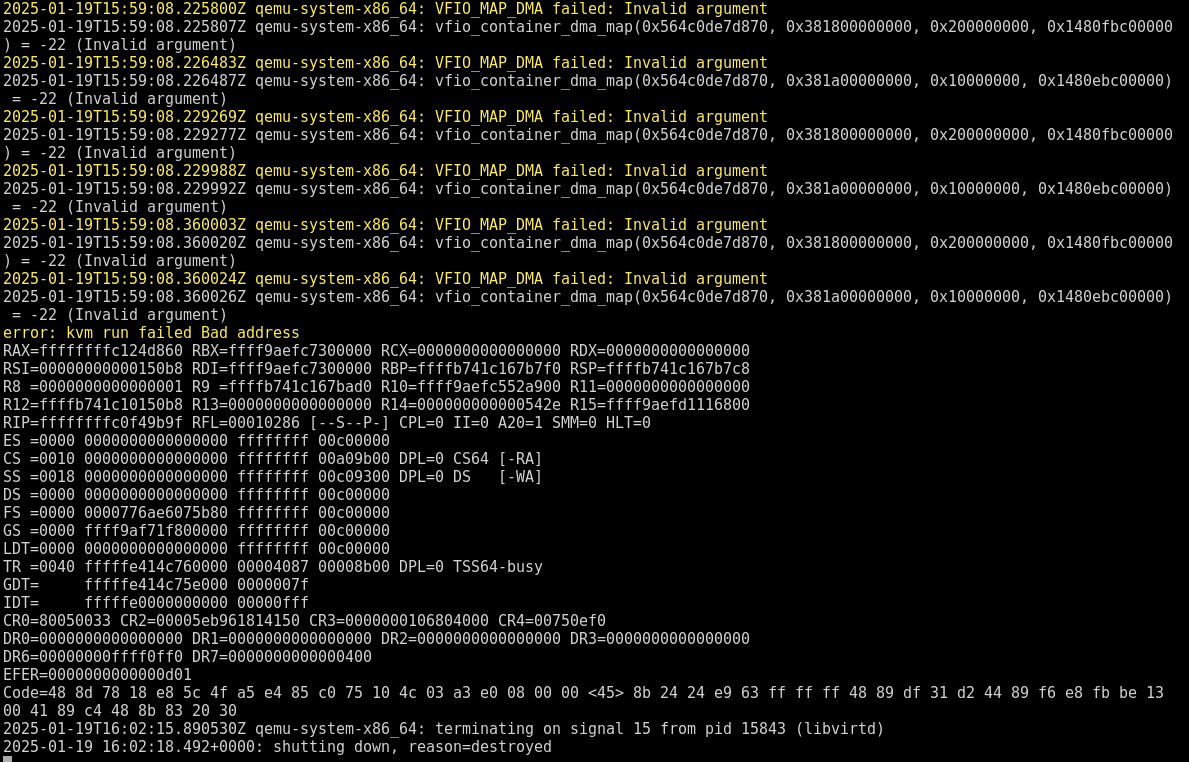Viewport: 1189px width, 762px height.
Task: Select the EFER=0000000000000d01 value
Action: coord(97,675)
